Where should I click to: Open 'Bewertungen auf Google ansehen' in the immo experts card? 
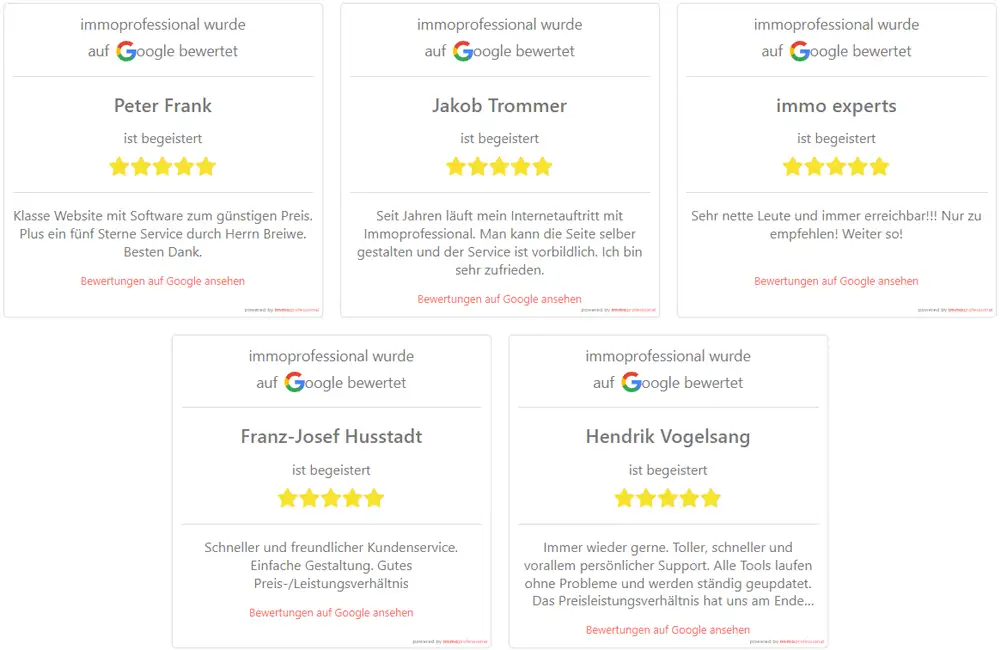click(x=836, y=281)
